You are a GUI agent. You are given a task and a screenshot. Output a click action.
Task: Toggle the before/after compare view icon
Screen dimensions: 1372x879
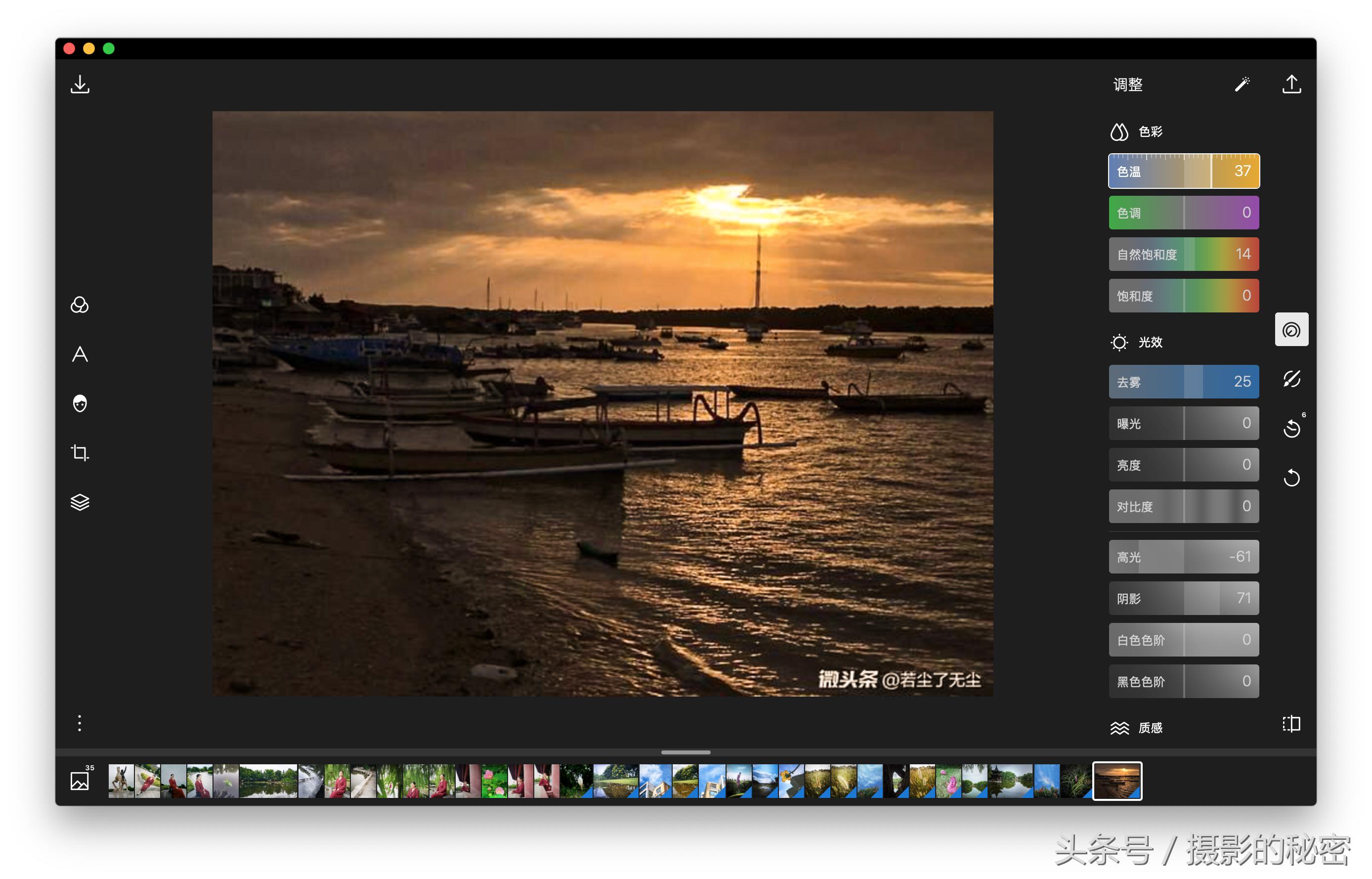1291,724
